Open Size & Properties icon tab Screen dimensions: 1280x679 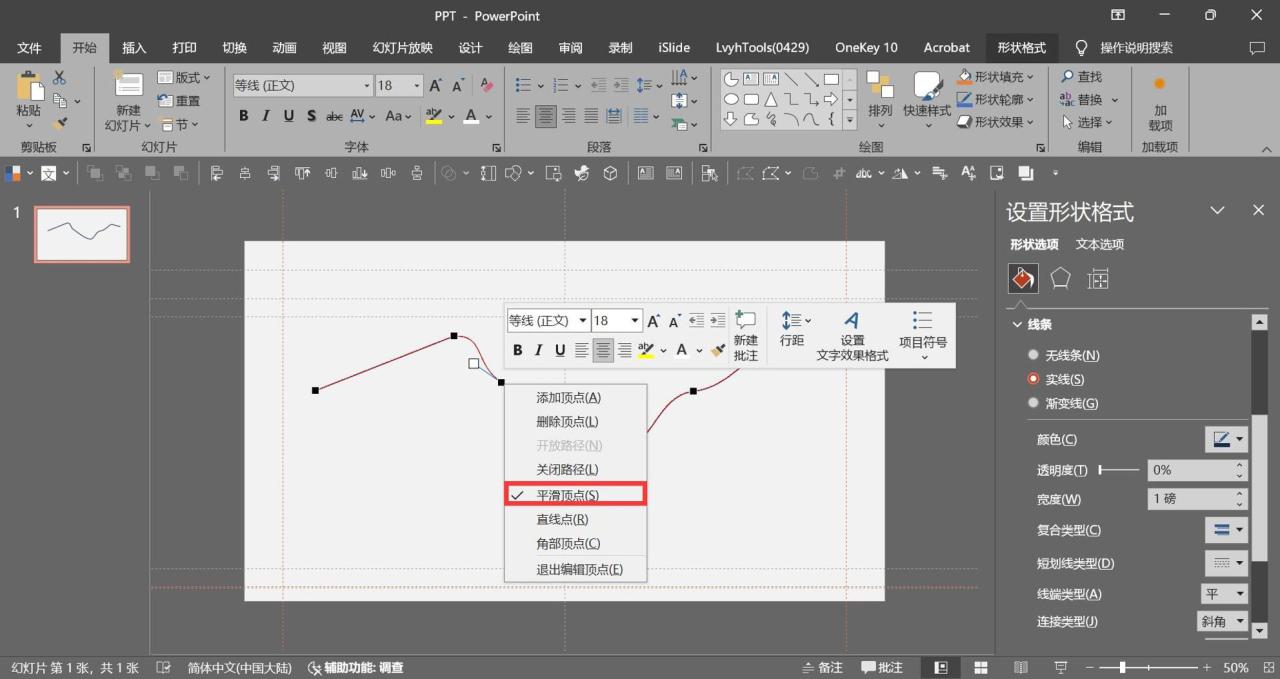click(1098, 279)
